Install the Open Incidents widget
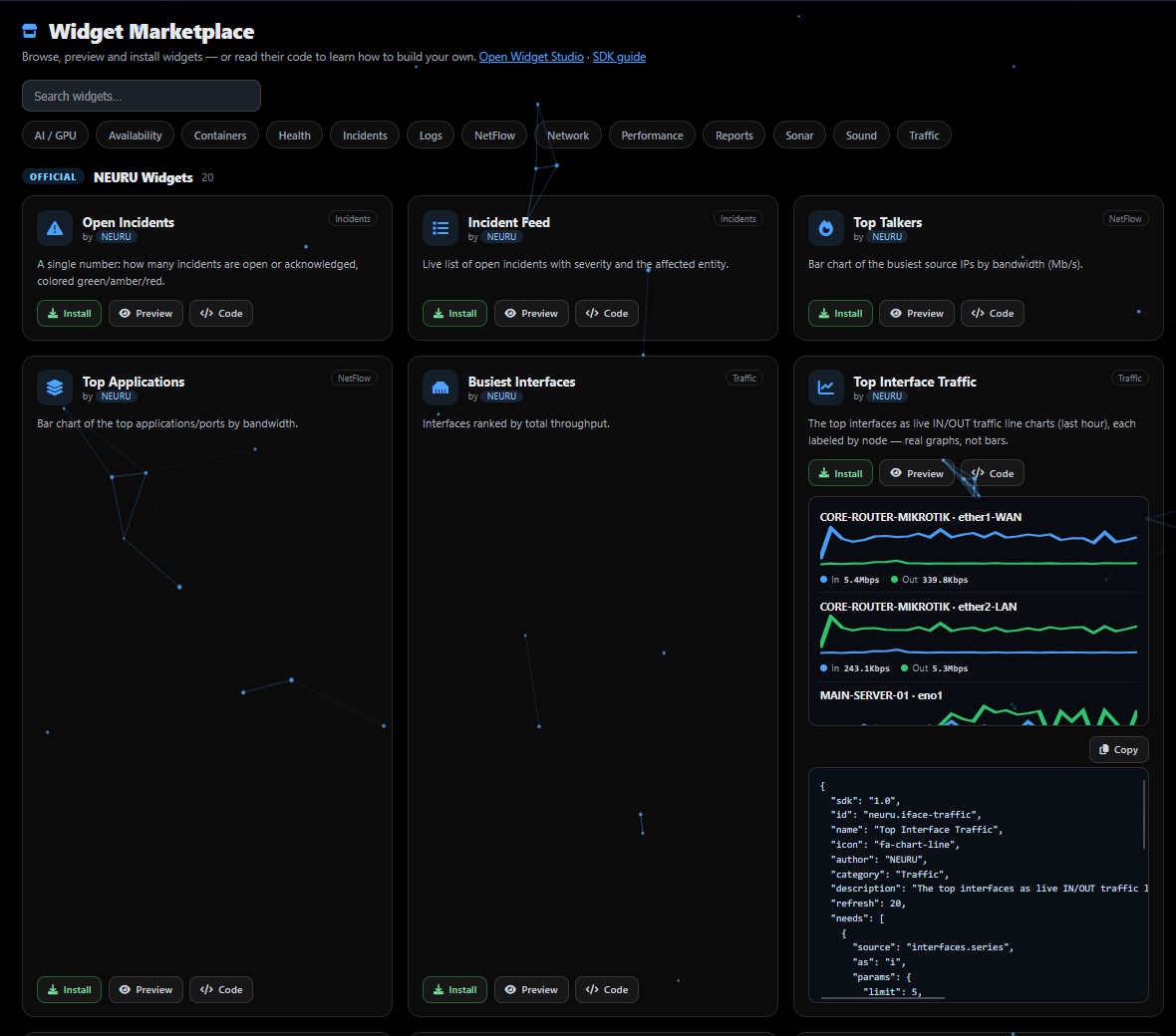 click(x=69, y=314)
